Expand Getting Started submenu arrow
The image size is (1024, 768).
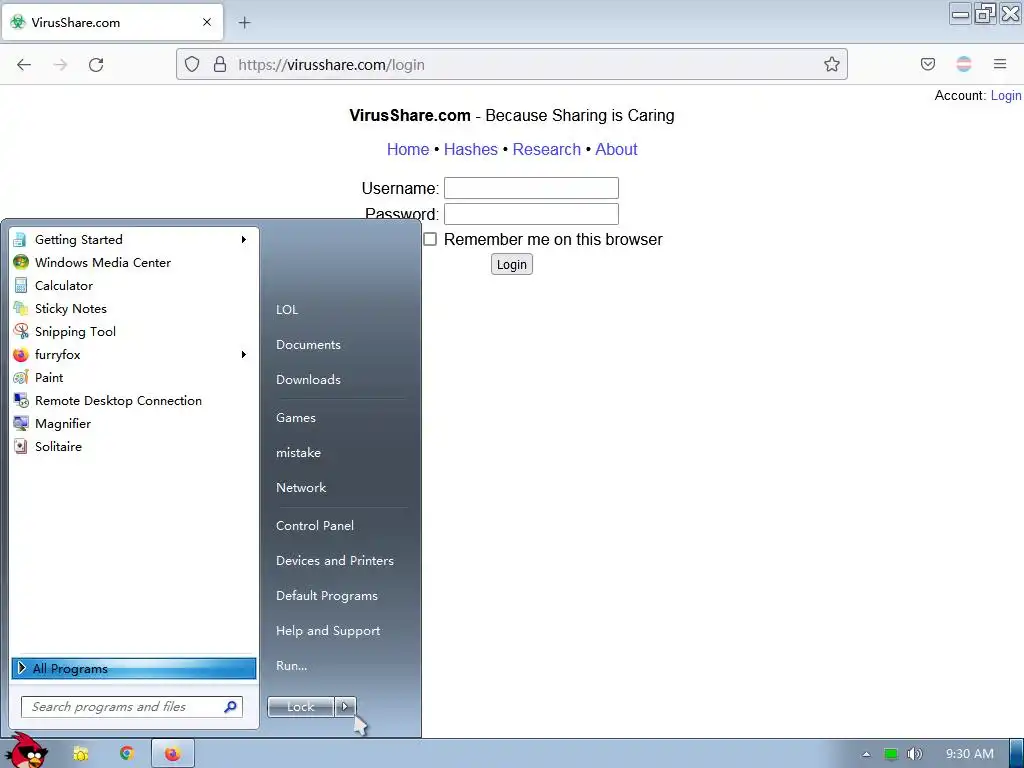point(244,240)
